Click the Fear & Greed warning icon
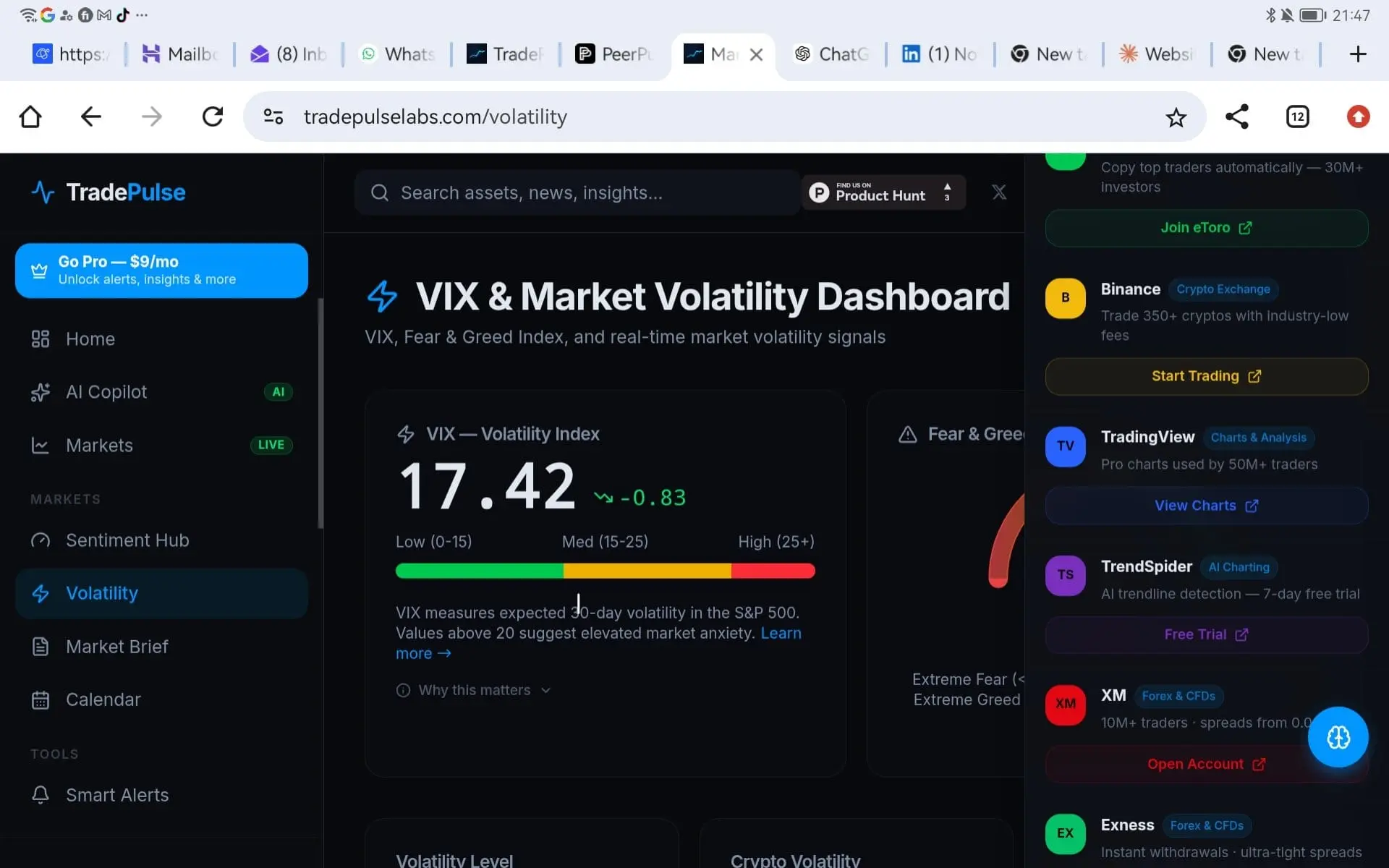This screenshot has width=1389, height=868. (908, 435)
